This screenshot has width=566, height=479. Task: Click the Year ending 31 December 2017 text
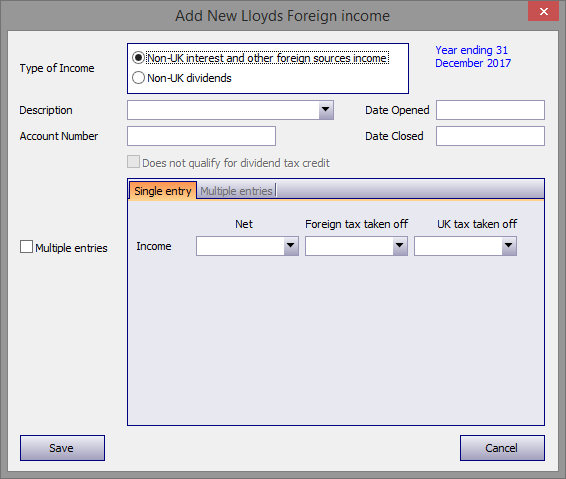[x=473, y=56]
